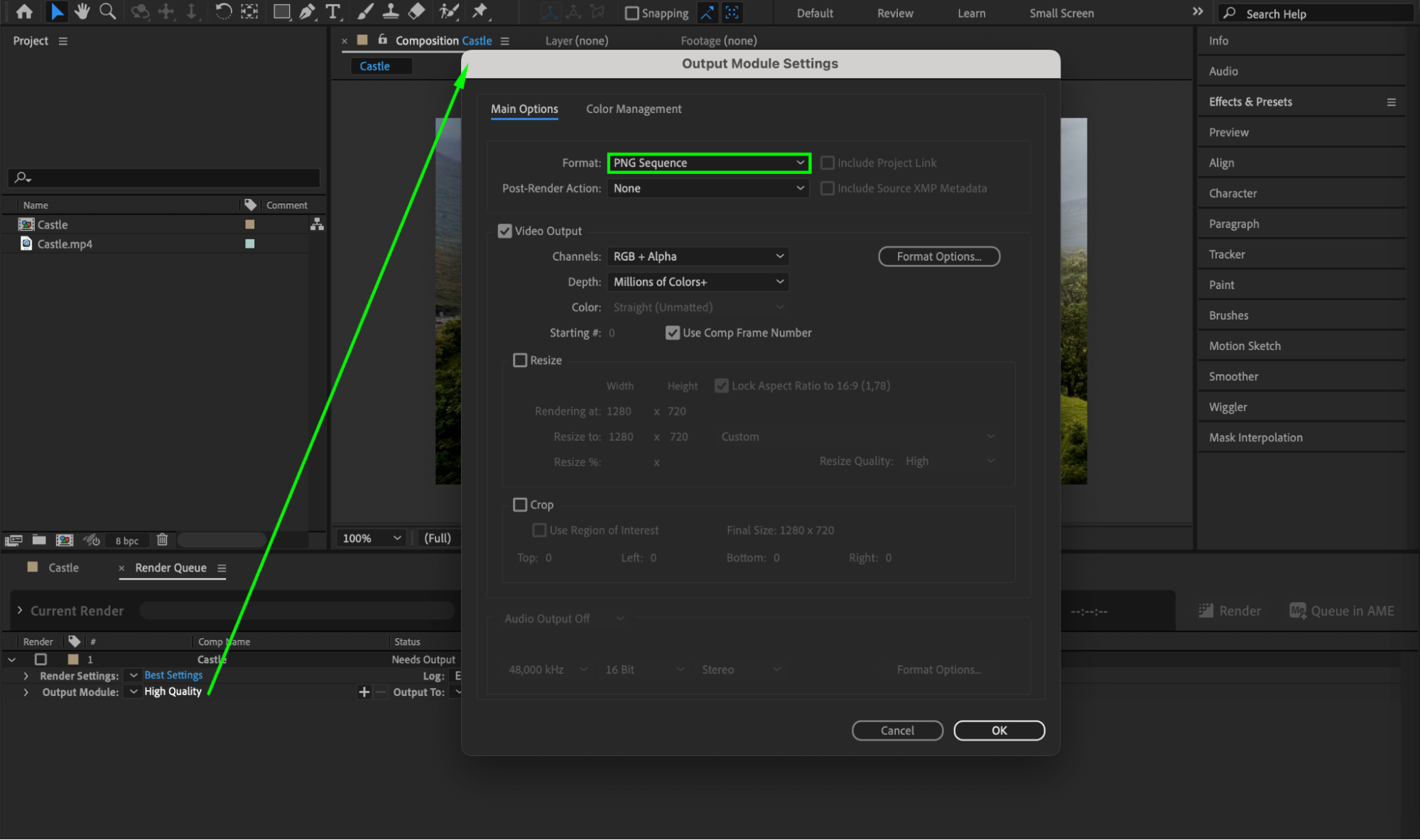Enable the Crop checkbox
The height and width of the screenshot is (840, 1420).
520,504
